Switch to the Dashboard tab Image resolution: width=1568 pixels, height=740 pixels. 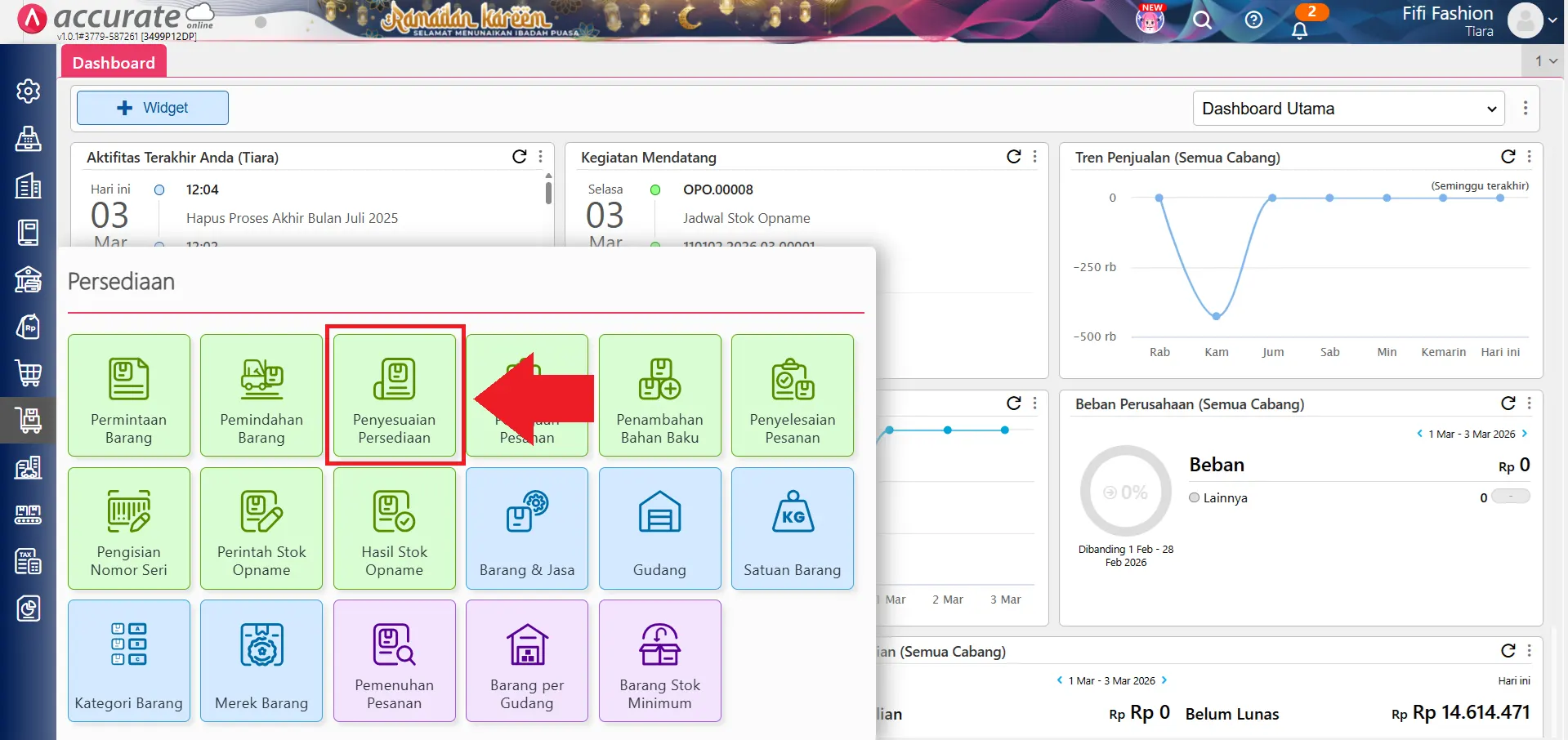[114, 63]
